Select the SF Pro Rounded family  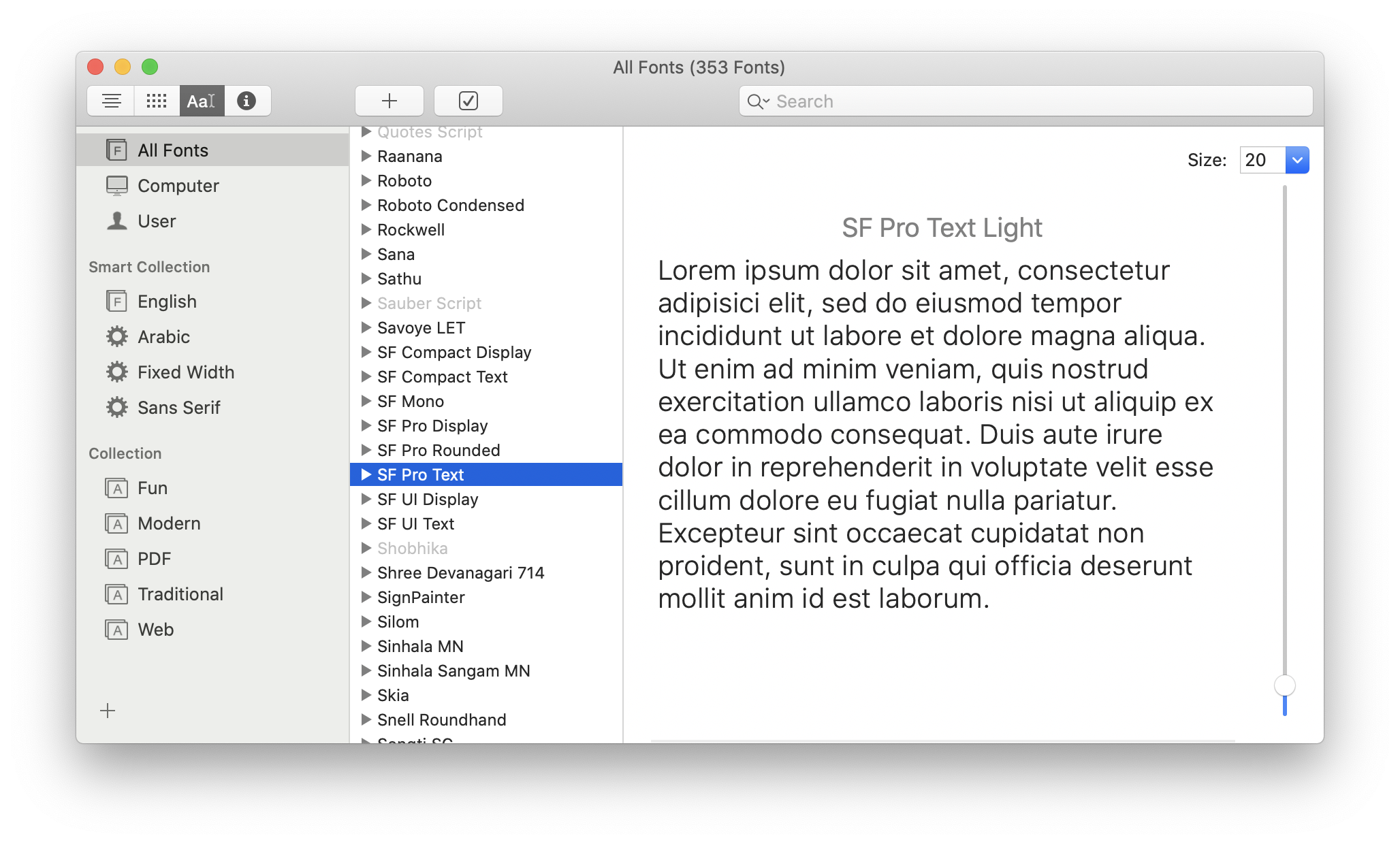click(x=486, y=451)
